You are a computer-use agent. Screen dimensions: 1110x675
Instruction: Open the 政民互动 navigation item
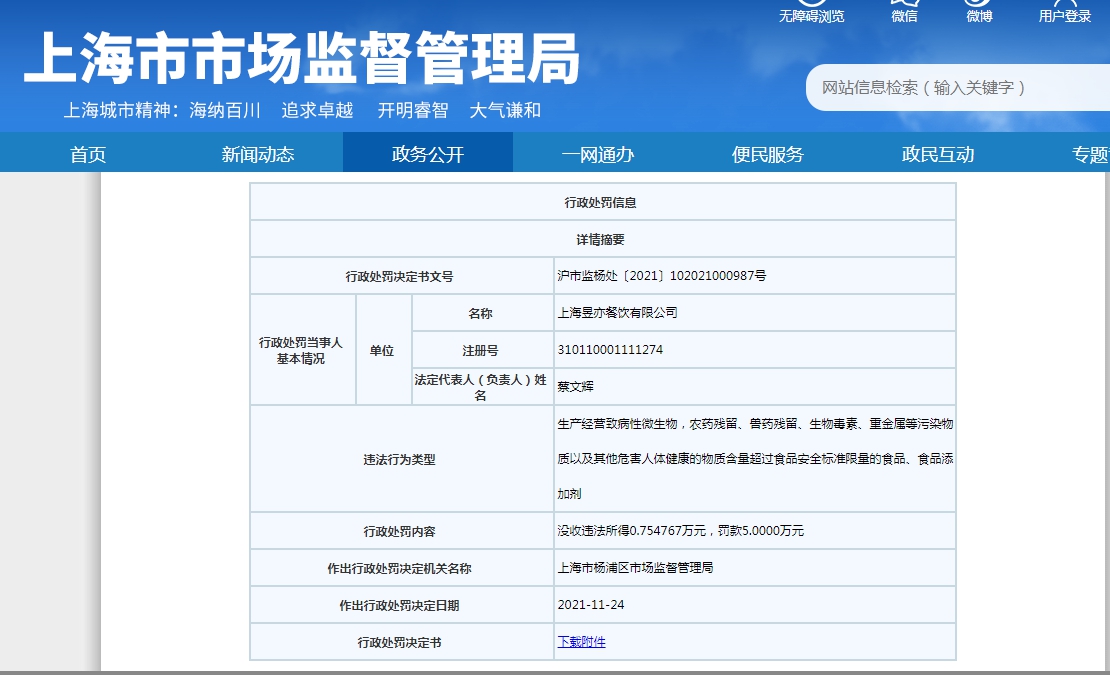[938, 154]
